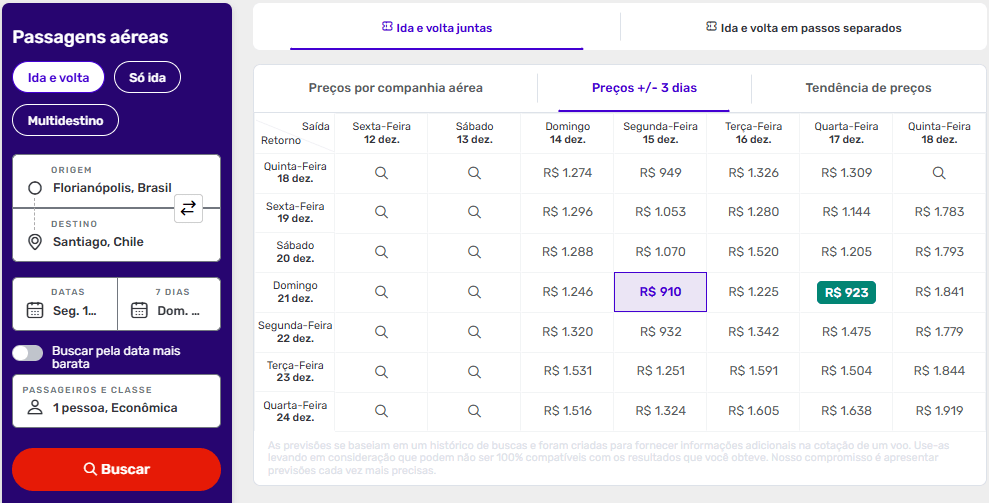
Task: Show 'Preços por companhia aérea' tab
Action: [x=396, y=88]
